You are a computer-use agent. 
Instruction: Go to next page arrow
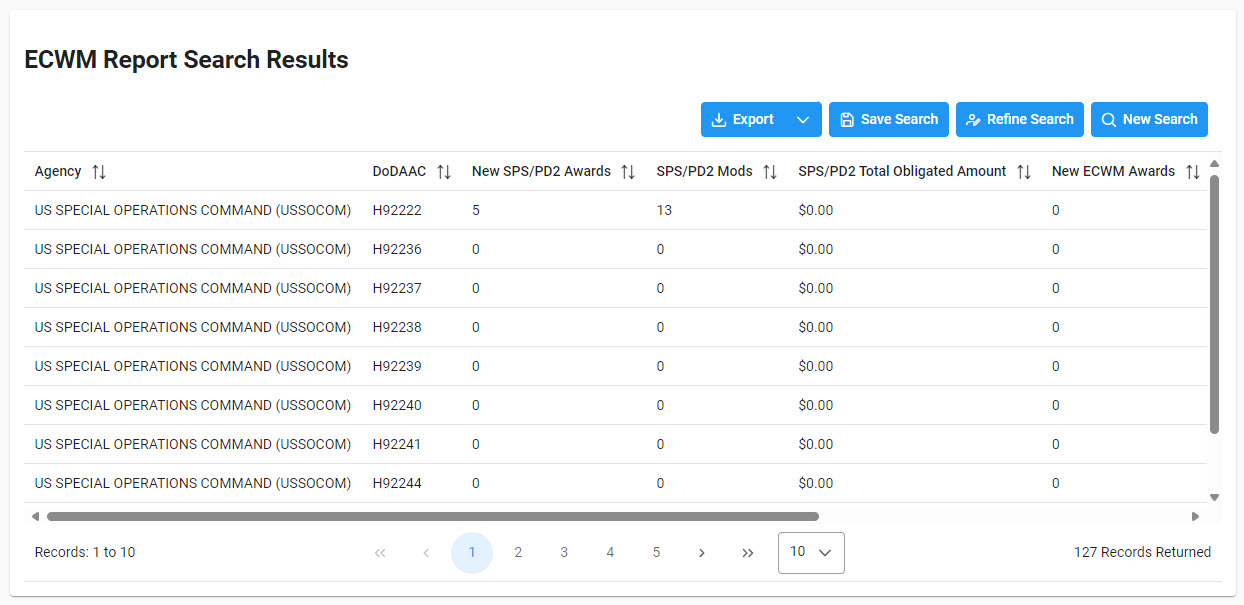pyautogui.click(x=702, y=553)
